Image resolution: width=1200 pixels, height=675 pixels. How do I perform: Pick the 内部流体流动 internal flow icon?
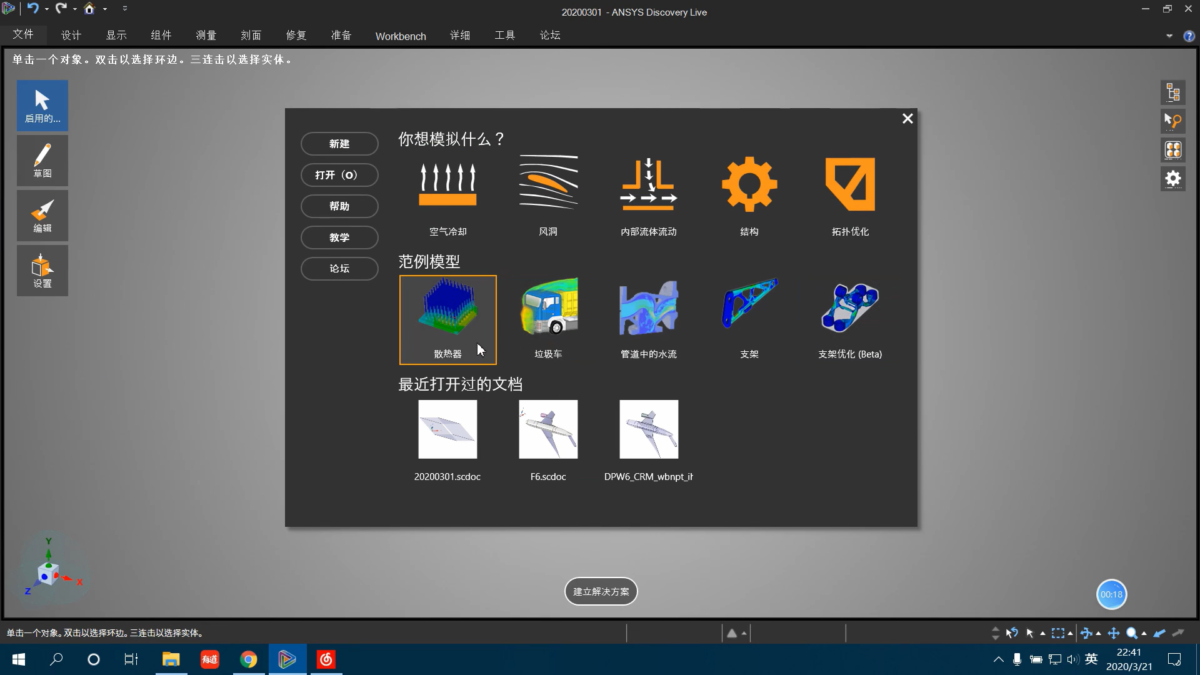[648, 185]
